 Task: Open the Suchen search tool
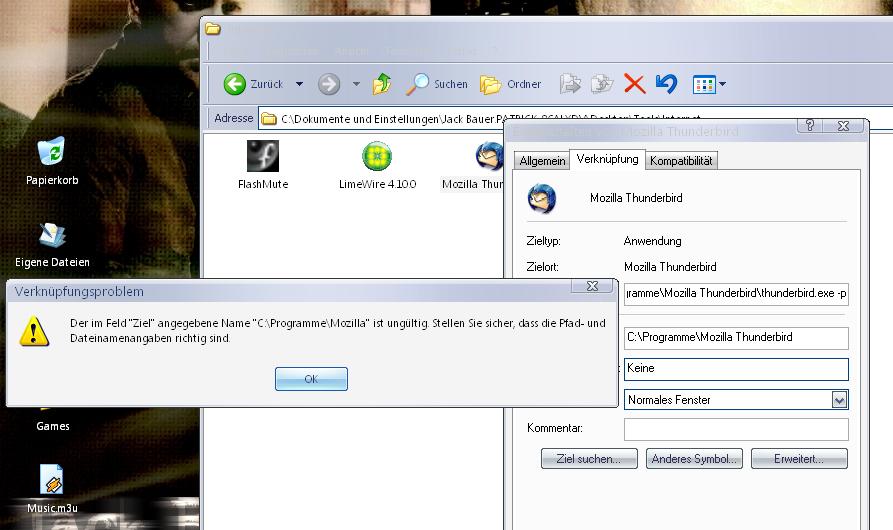click(x=437, y=84)
